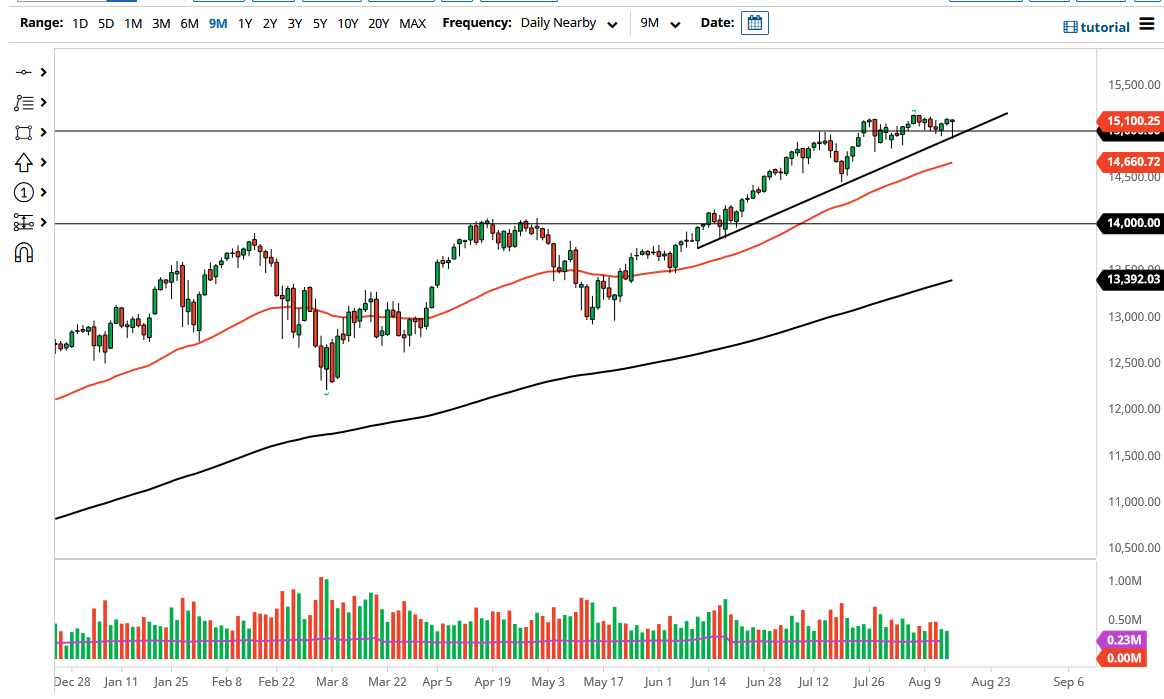Select the arrow annotation tool
The image size is (1164, 699).
point(23,161)
